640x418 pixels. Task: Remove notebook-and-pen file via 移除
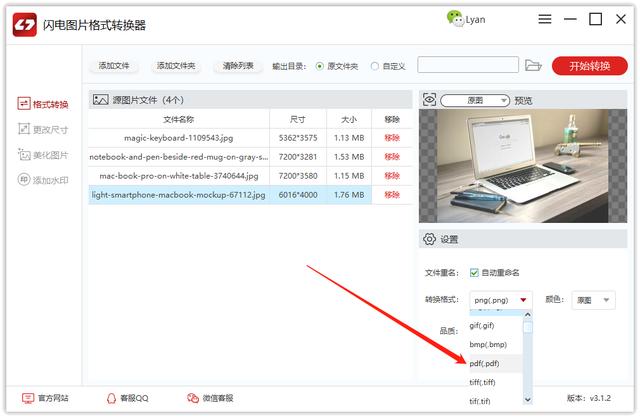tap(392, 157)
